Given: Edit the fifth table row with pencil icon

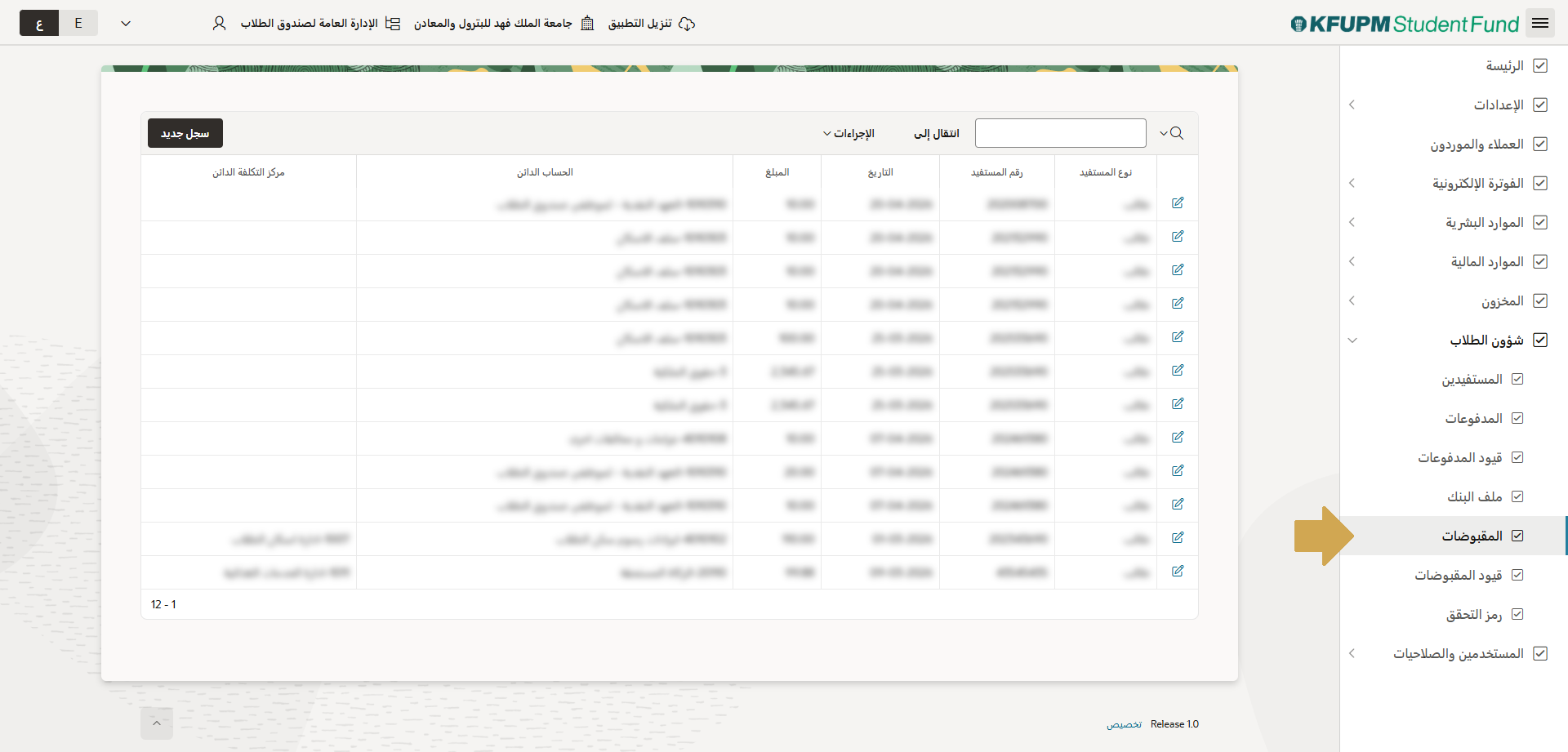Looking at the screenshot, I should pos(1178,336).
